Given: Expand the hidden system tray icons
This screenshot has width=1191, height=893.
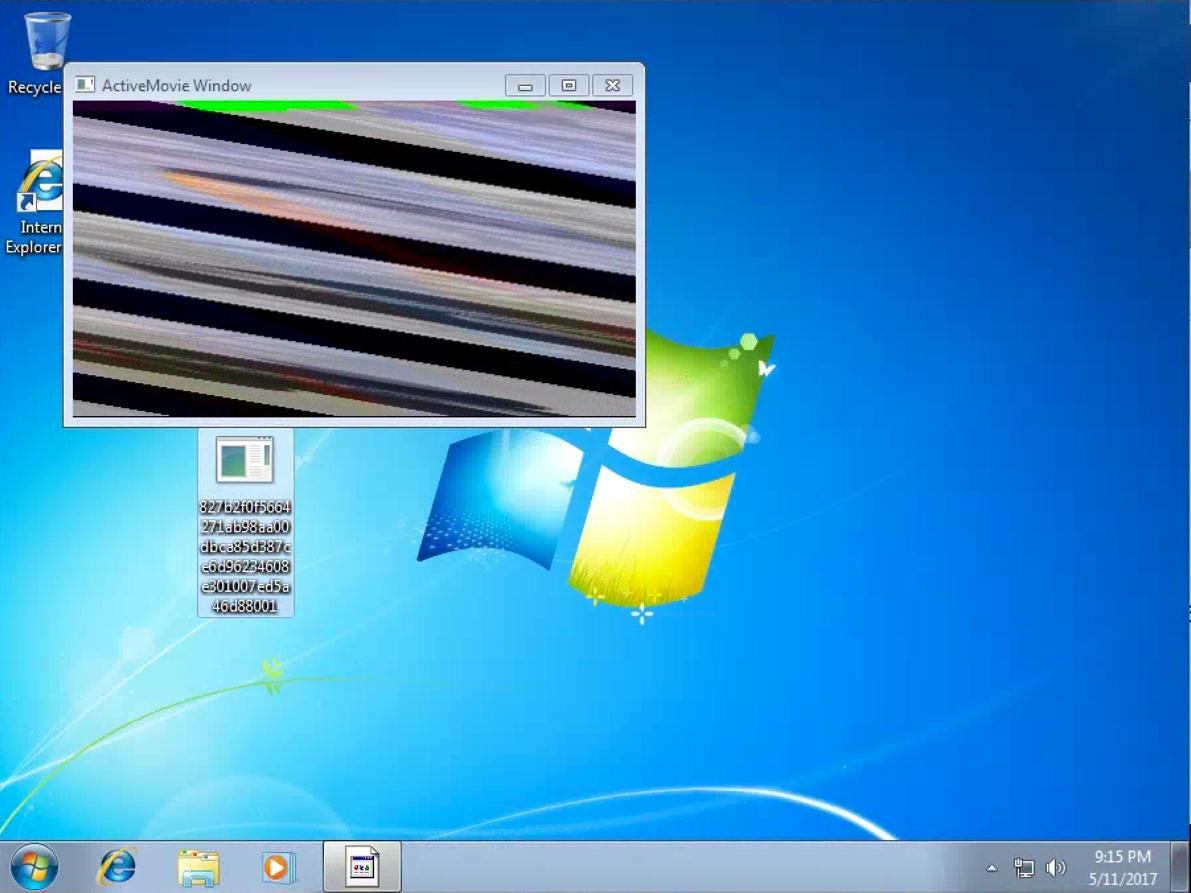Looking at the screenshot, I should (992, 868).
